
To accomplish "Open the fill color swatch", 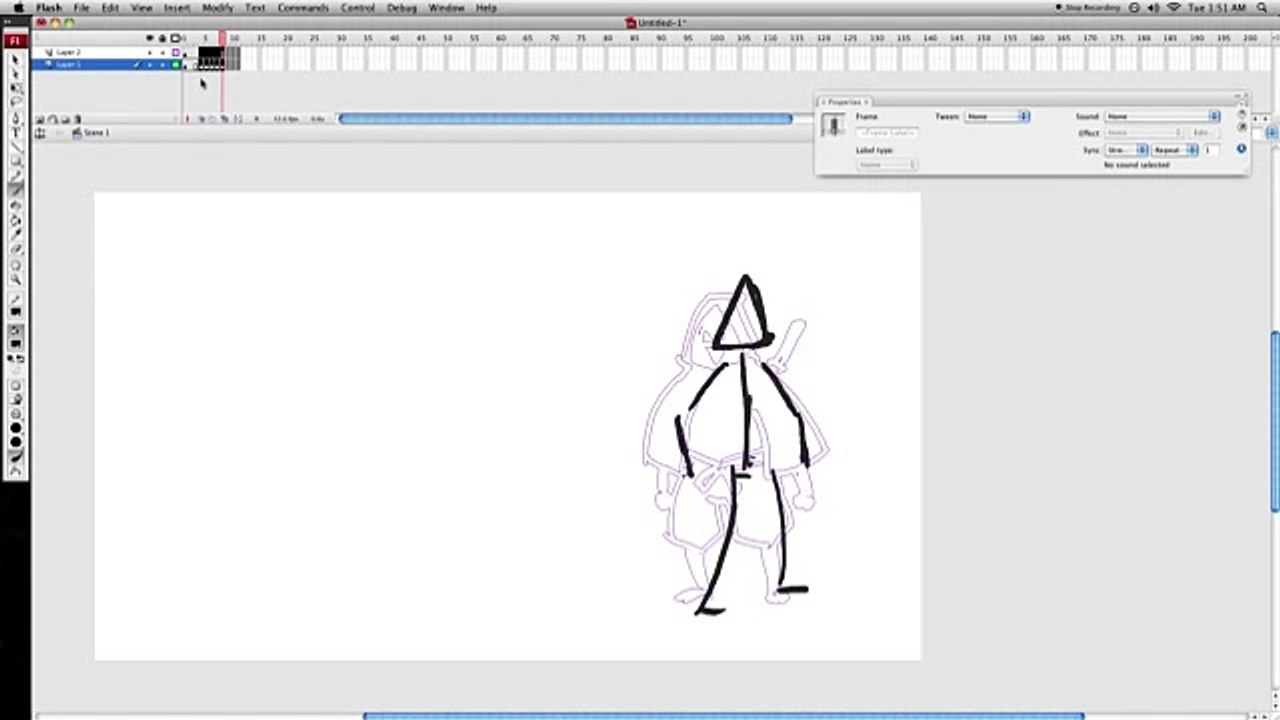I will coord(17,343).
